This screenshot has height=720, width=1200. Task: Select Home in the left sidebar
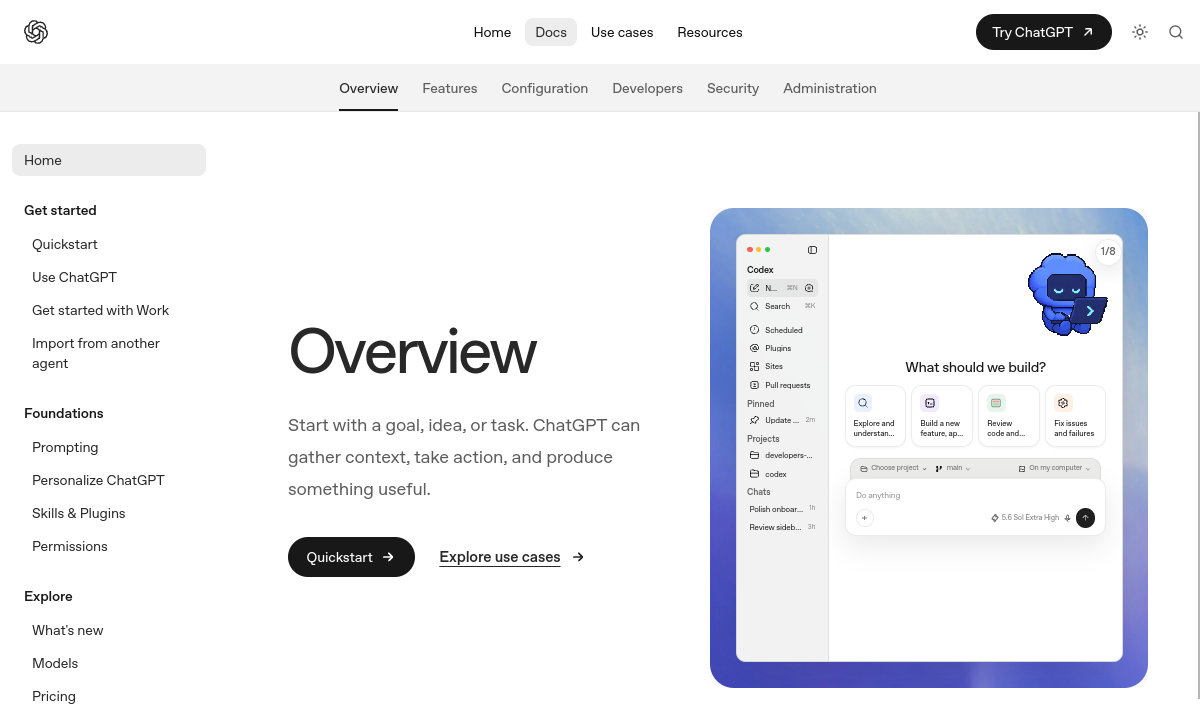point(109,160)
